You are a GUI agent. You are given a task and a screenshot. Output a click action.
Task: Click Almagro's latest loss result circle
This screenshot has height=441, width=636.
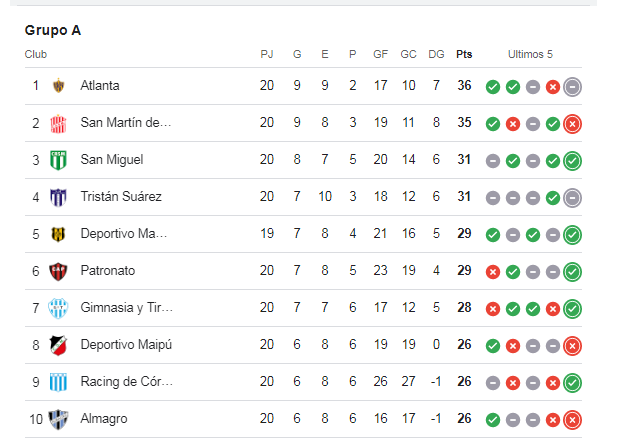572,420
